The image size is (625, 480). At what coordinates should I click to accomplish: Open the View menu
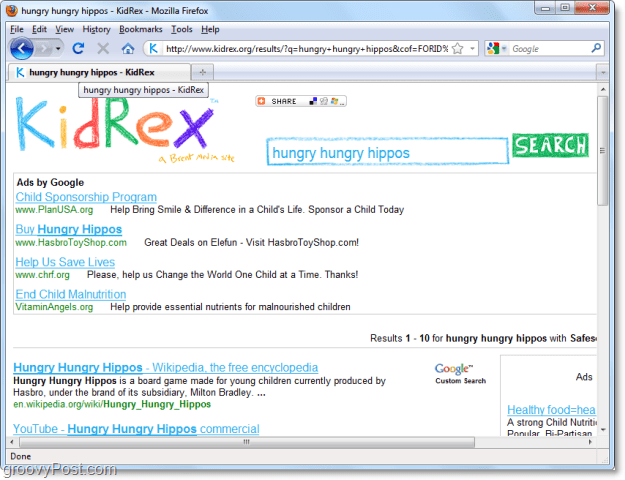tap(65, 30)
